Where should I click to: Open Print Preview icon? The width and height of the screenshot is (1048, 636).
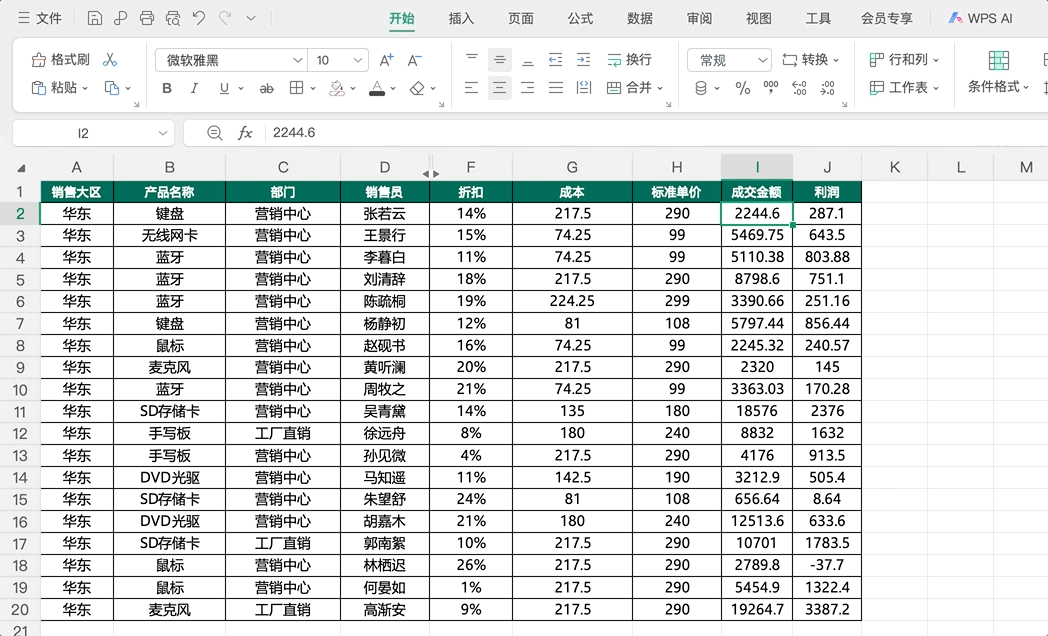coord(173,18)
